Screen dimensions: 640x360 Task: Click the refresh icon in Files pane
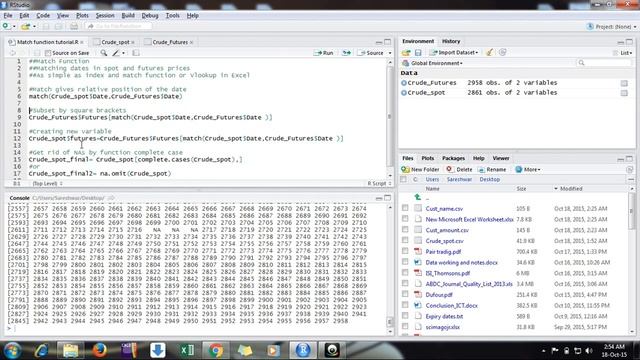(629, 169)
